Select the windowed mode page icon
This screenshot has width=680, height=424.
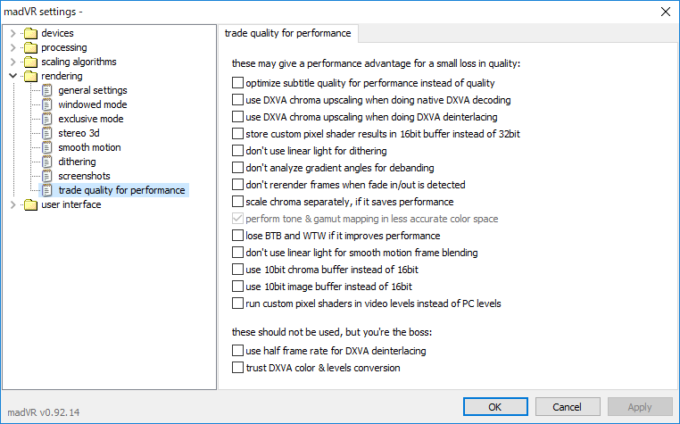coord(47,104)
